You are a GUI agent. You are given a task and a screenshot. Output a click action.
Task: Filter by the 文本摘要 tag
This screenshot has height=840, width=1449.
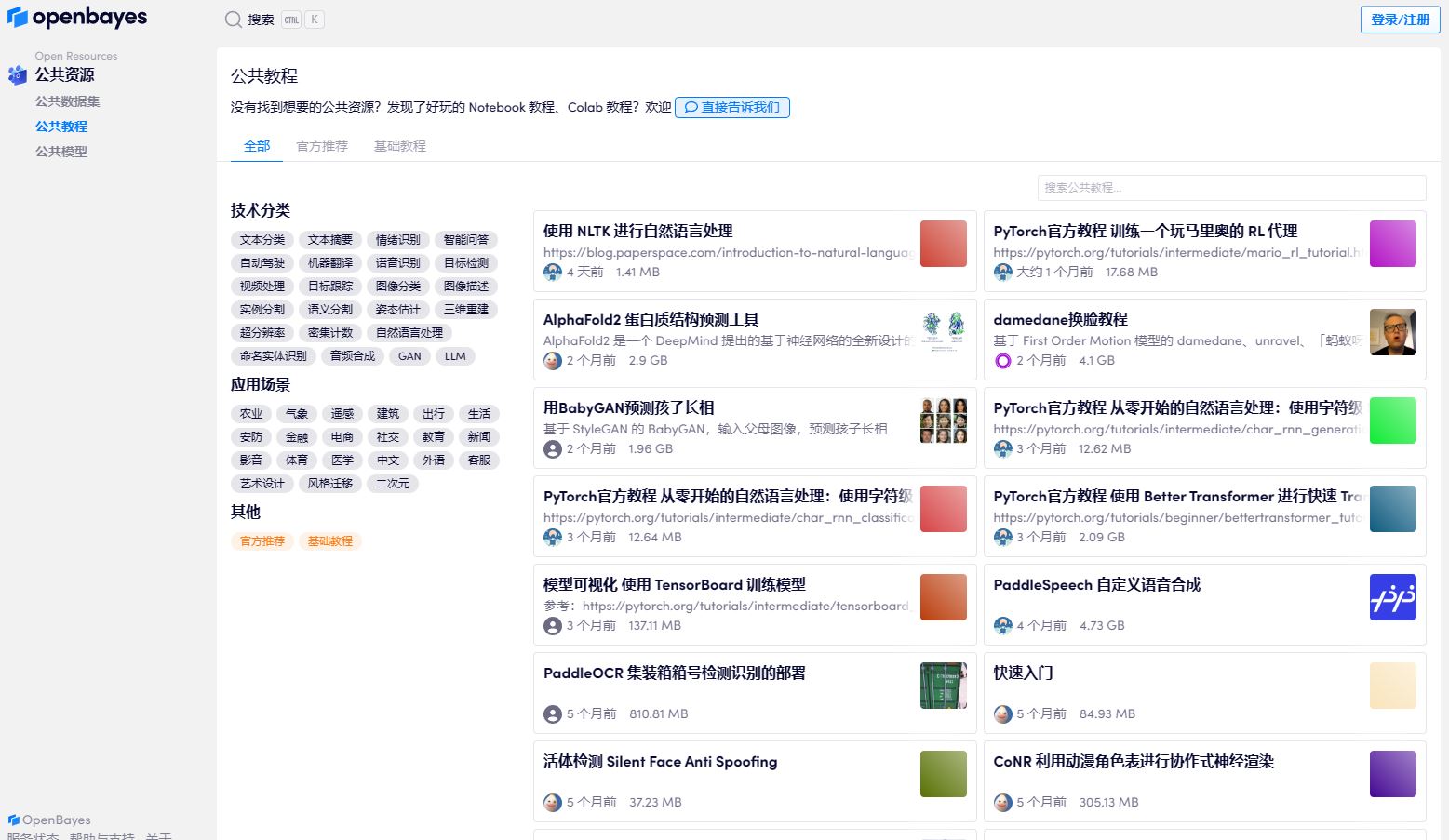coord(330,240)
